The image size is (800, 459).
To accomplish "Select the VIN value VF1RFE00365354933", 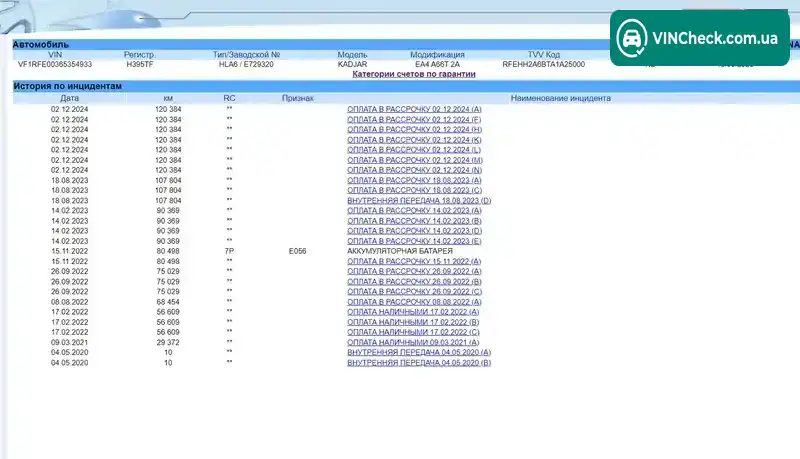I will coord(55,64).
